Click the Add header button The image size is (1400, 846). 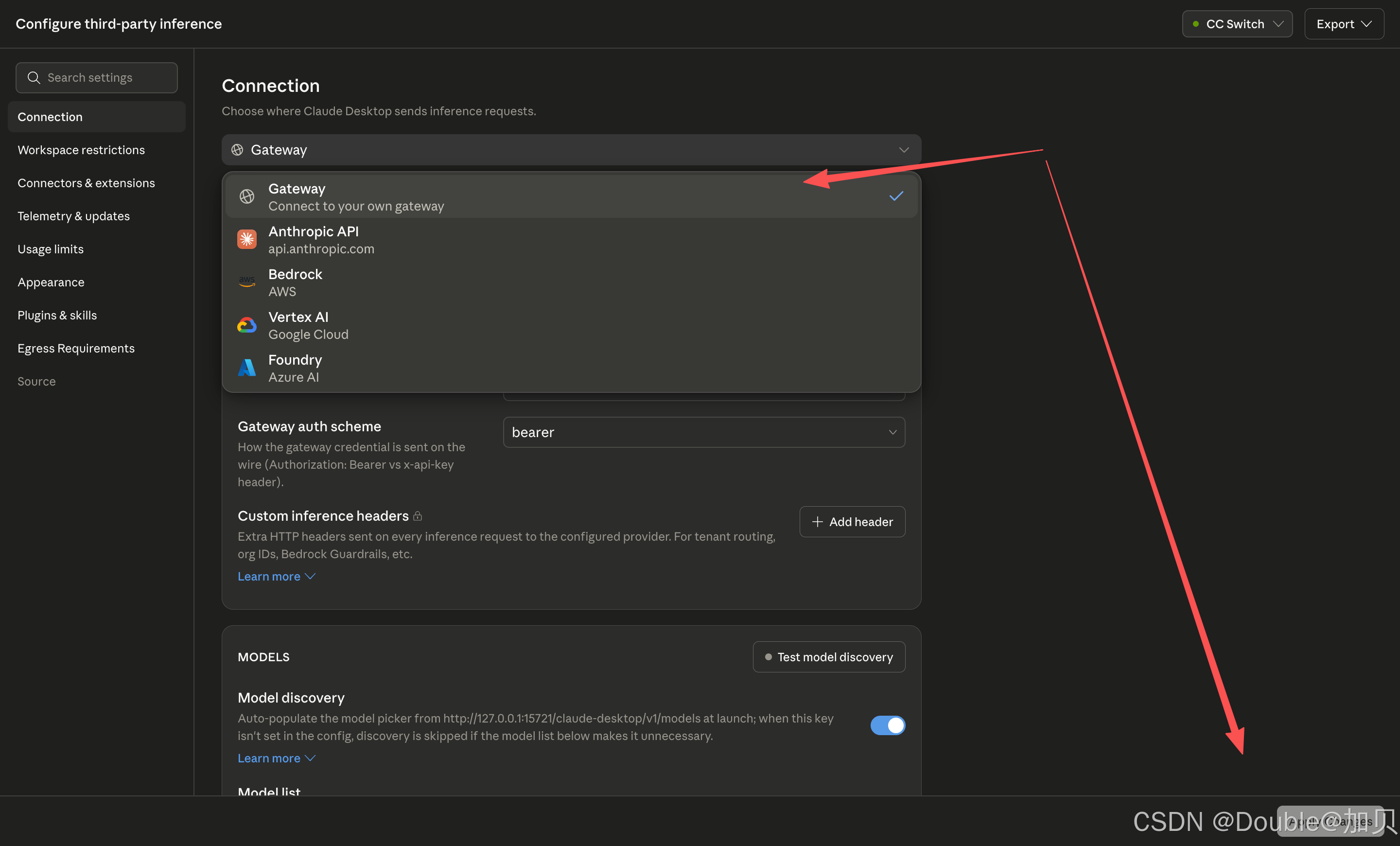click(x=852, y=522)
